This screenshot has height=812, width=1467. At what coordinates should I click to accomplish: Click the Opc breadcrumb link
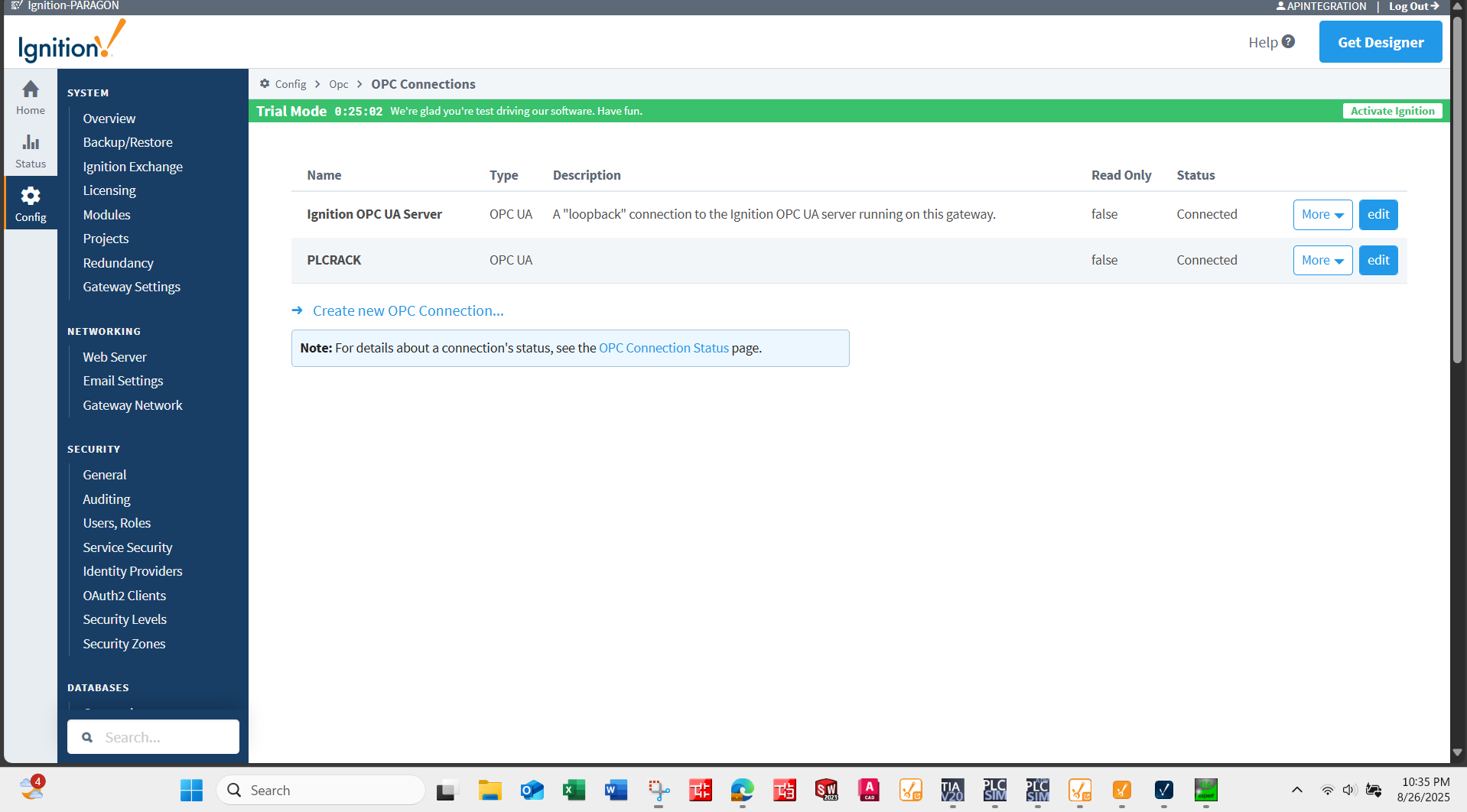tap(339, 84)
